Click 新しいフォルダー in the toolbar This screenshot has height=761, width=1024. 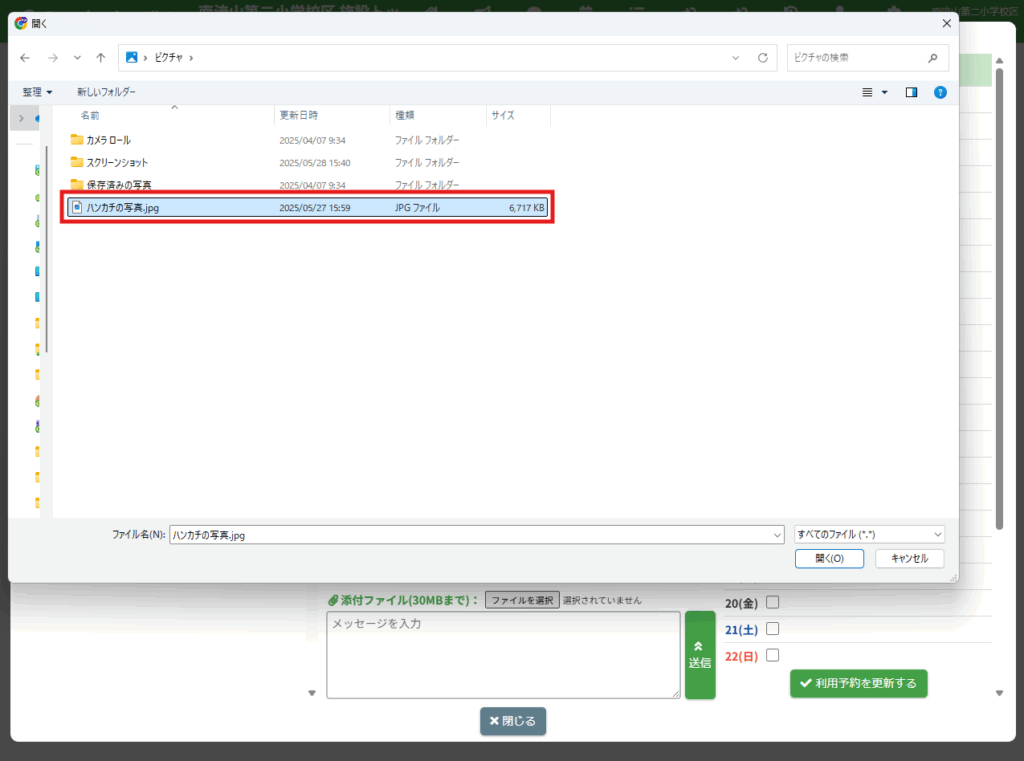(106, 92)
